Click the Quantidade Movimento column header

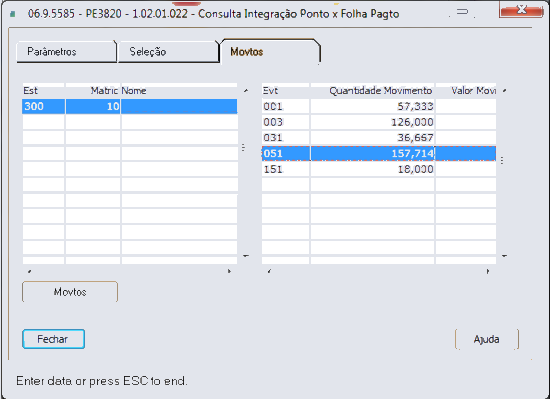372,90
